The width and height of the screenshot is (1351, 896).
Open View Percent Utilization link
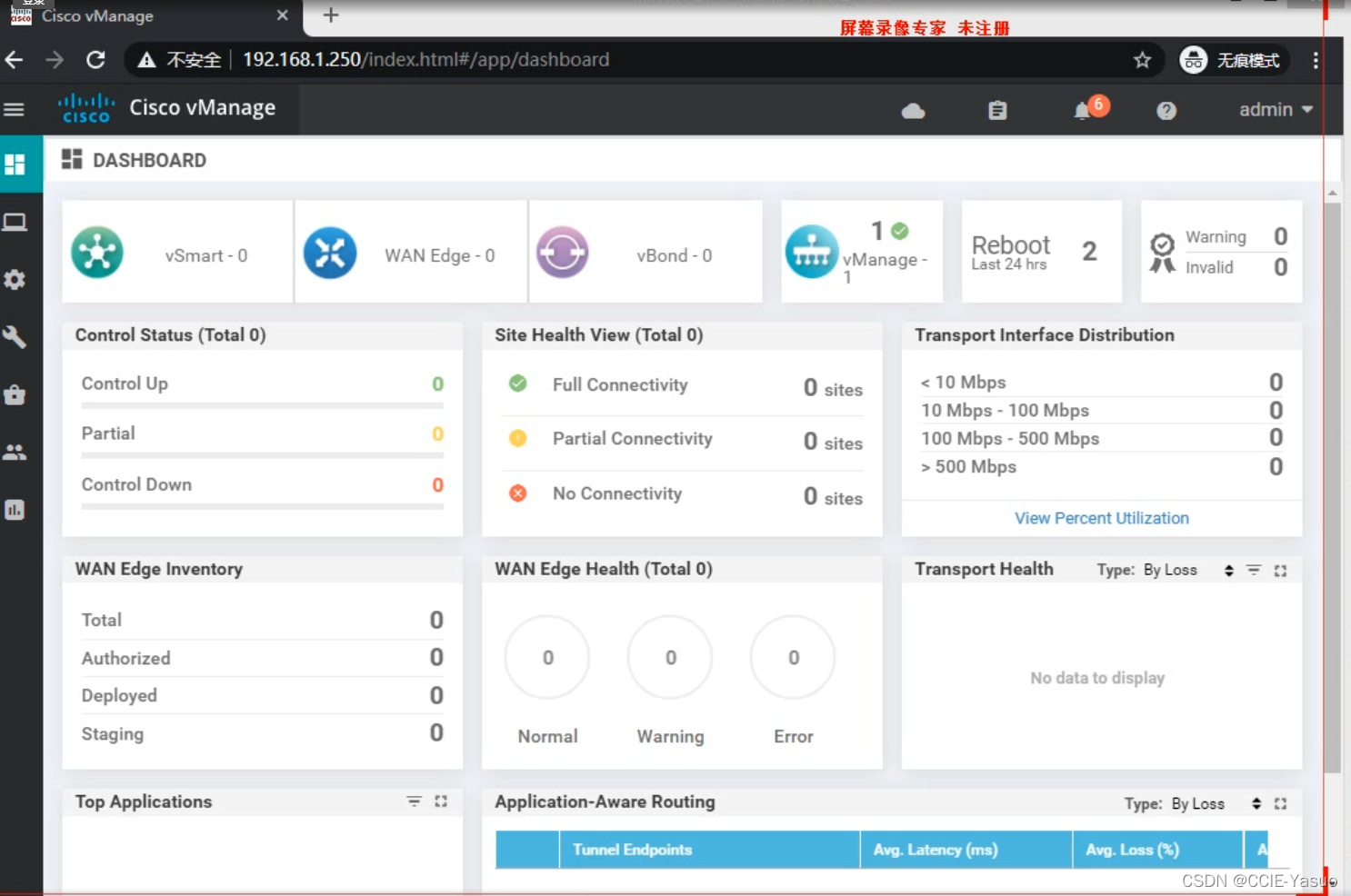point(1102,518)
